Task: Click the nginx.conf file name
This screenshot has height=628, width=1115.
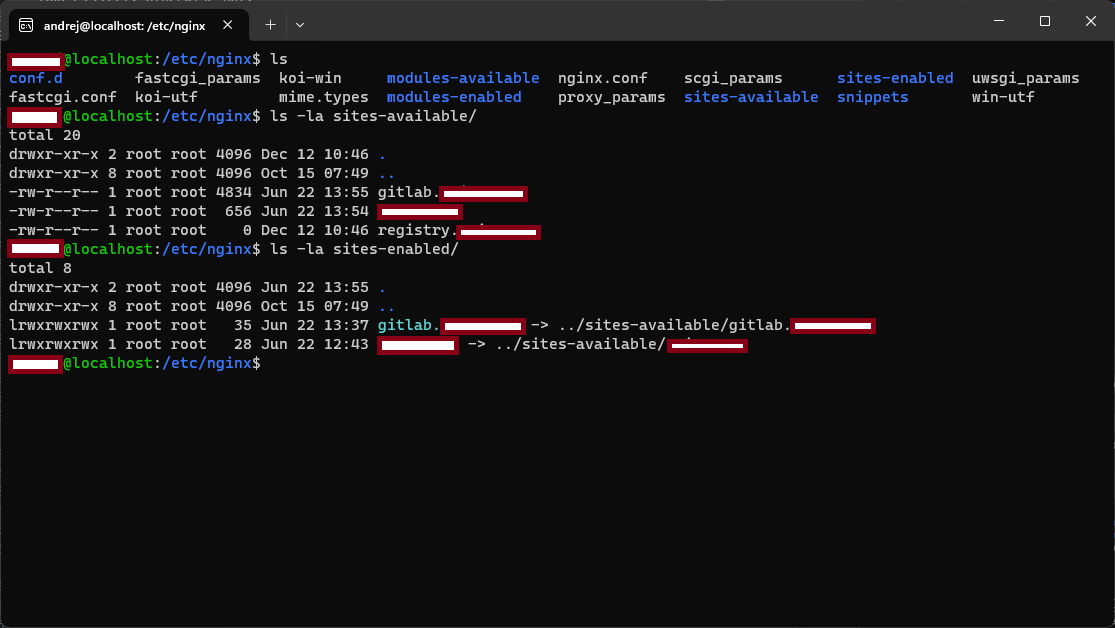Action: click(611, 77)
